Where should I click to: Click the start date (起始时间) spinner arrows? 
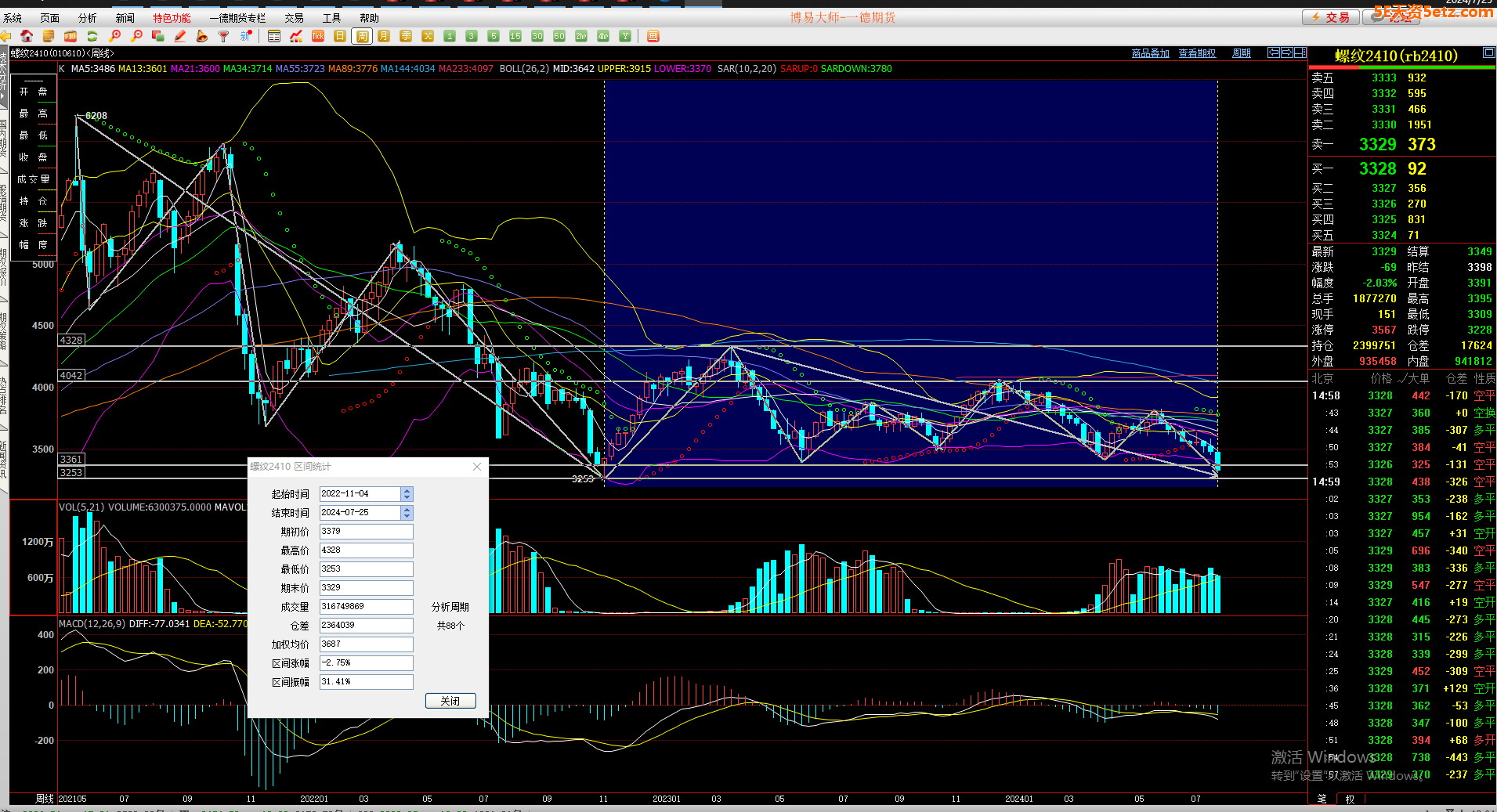coord(407,494)
